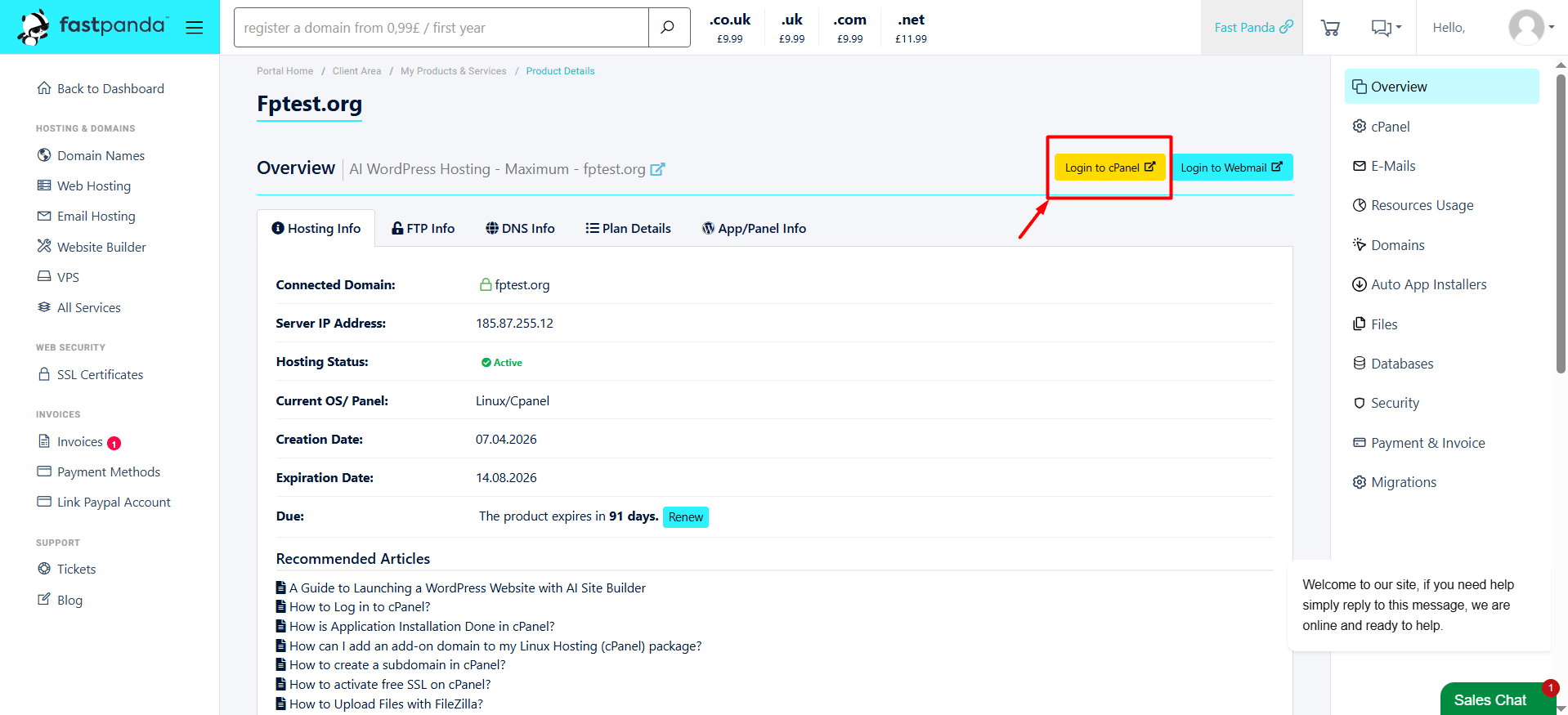
Task: Select the .net domain price
Action: (911, 28)
